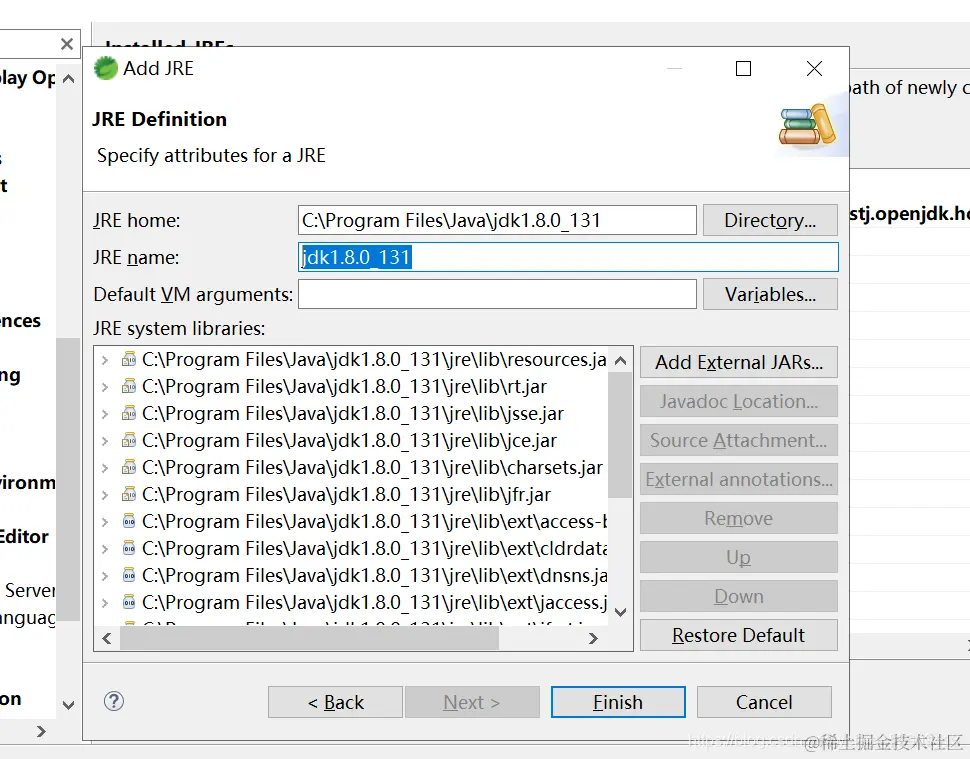Maximize the Add JRE dialog
This screenshot has width=970, height=759.
tap(744, 68)
